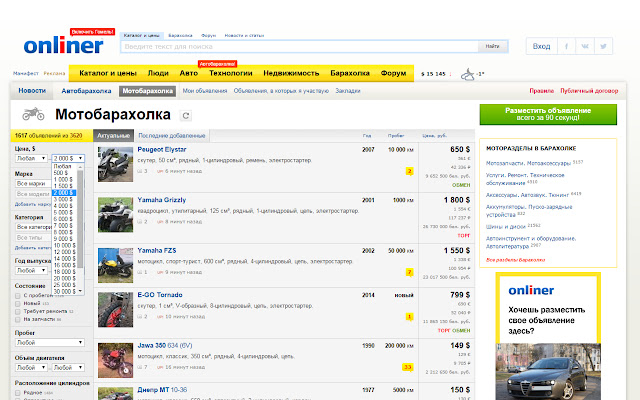Click the 'Найти' search button
This screenshot has height=400, width=640.
[493, 47]
